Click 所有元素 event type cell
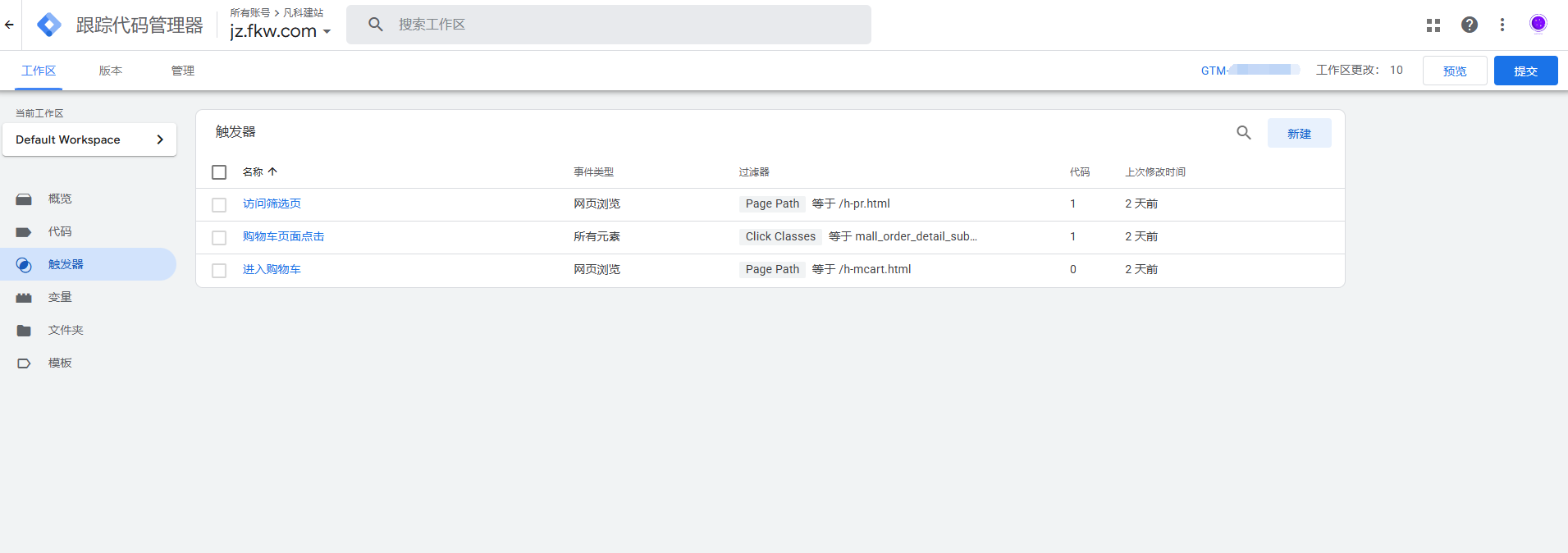This screenshot has height=553, width=1568. (x=597, y=236)
